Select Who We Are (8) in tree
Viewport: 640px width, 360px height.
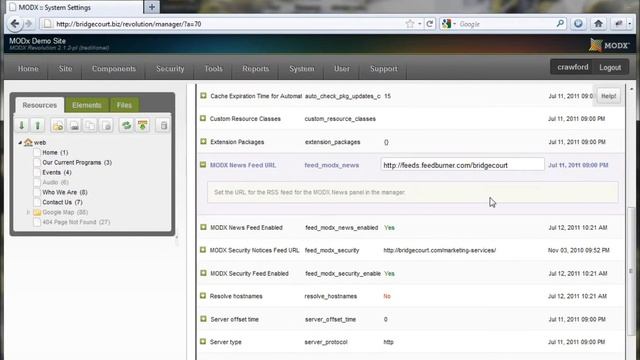(65, 192)
